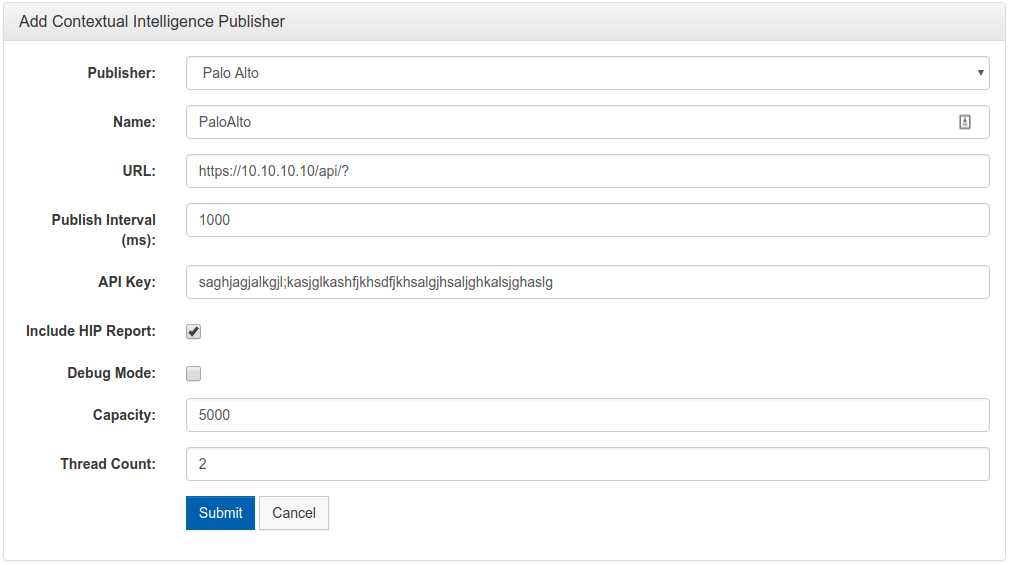Click into the URL field with https://10.10.10.10/api/?
The width and height of the screenshot is (1010, 565).
click(587, 171)
